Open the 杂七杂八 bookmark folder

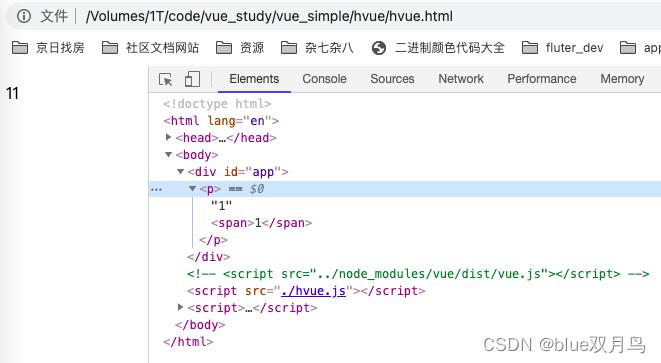[x=317, y=48]
